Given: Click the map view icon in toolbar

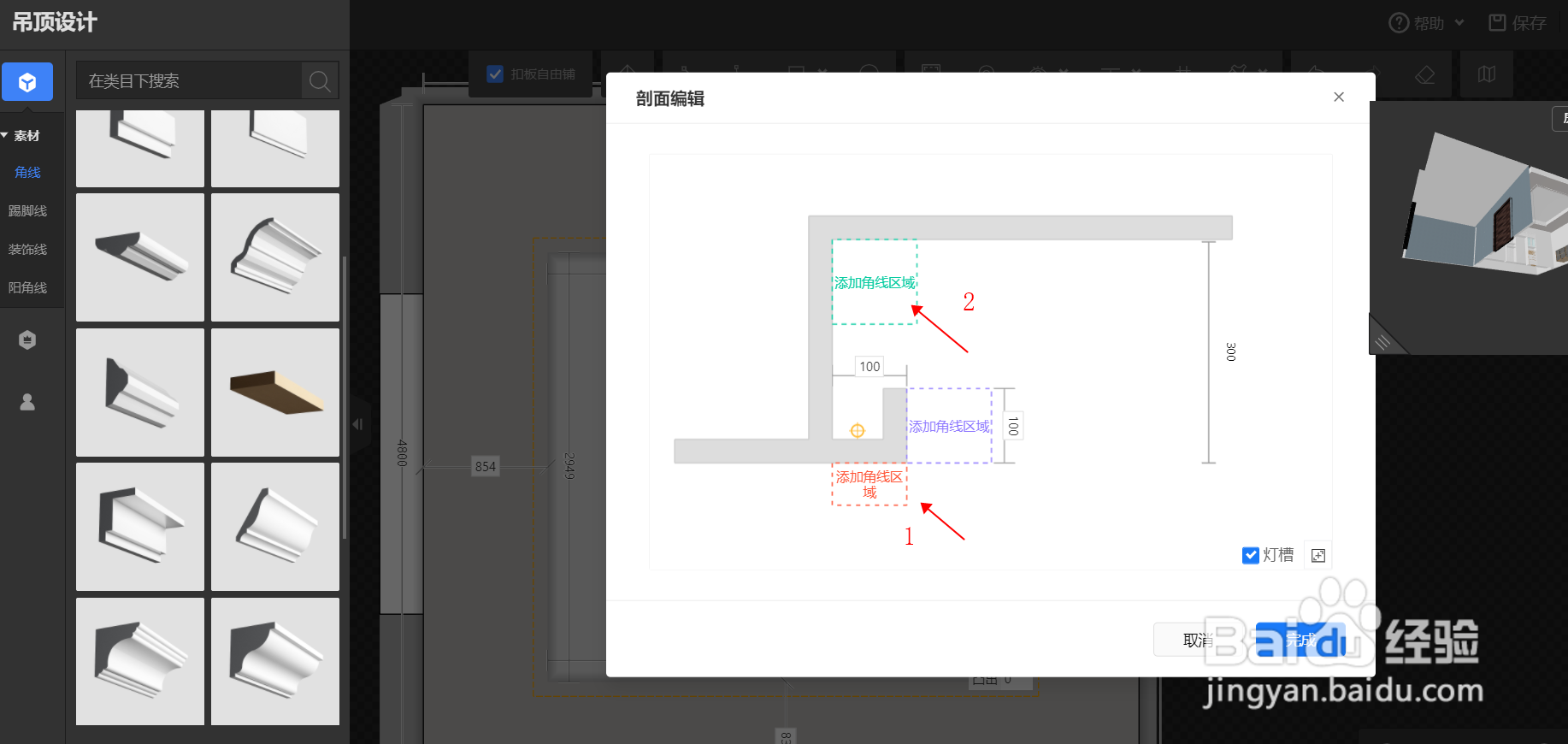Looking at the screenshot, I should coord(1487,74).
